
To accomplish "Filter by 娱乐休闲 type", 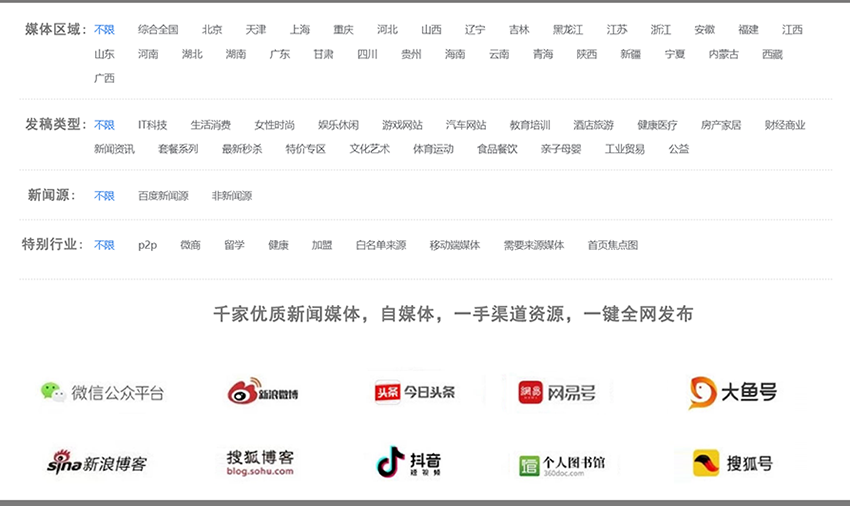I will (x=338, y=125).
